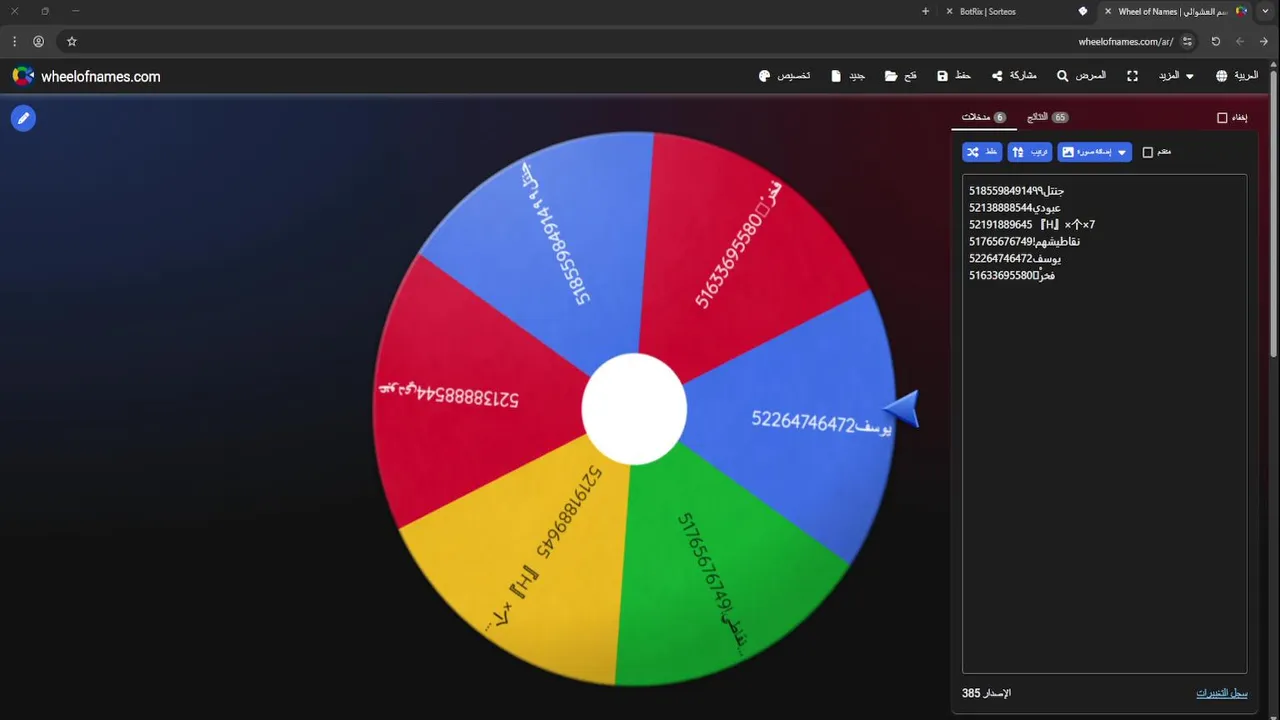Switch to the النتائج (results) tab
The height and width of the screenshot is (720, 1280).
pos(1047,117)
